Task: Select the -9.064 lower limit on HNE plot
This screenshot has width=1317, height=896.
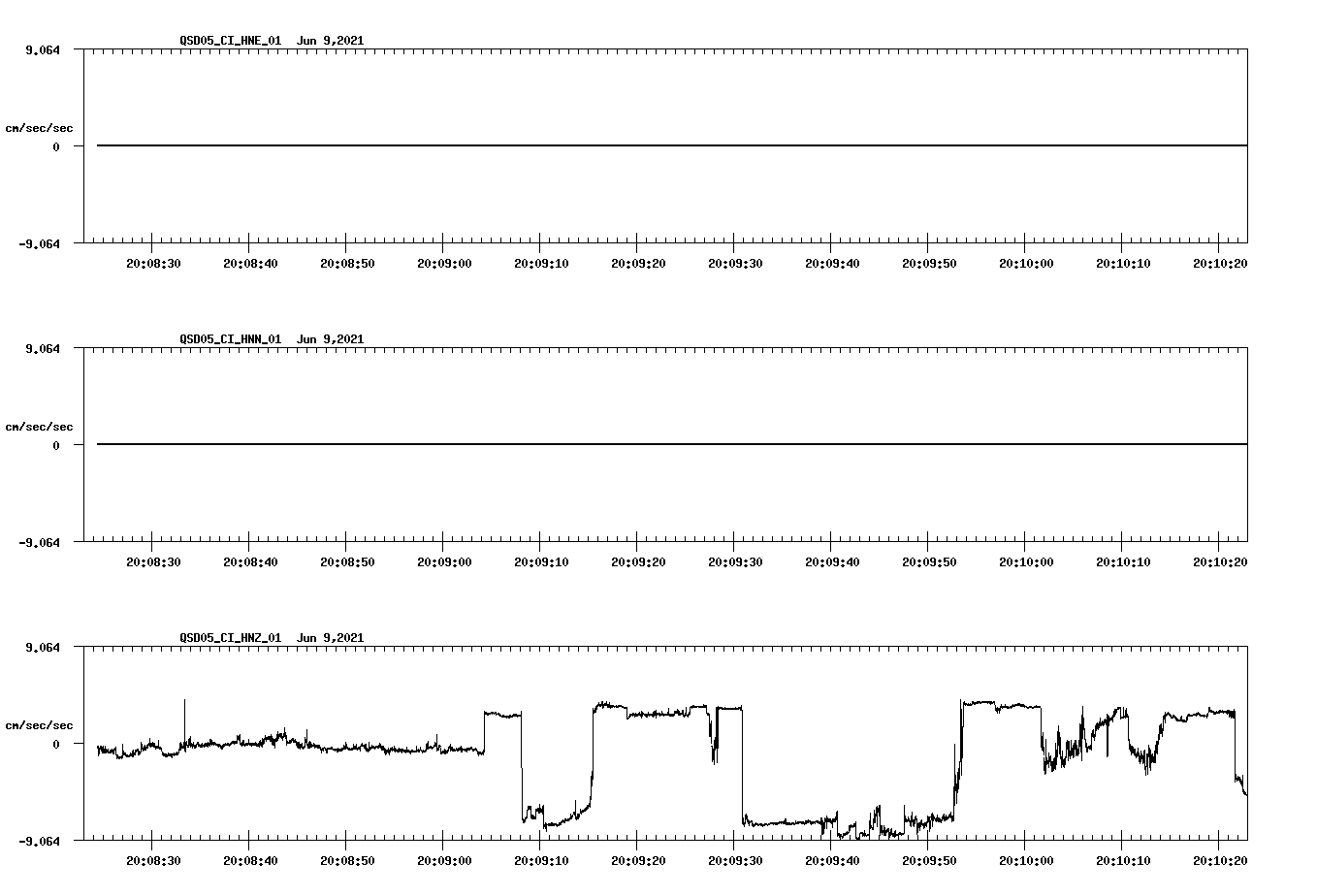Action: [x=40, y=243]
